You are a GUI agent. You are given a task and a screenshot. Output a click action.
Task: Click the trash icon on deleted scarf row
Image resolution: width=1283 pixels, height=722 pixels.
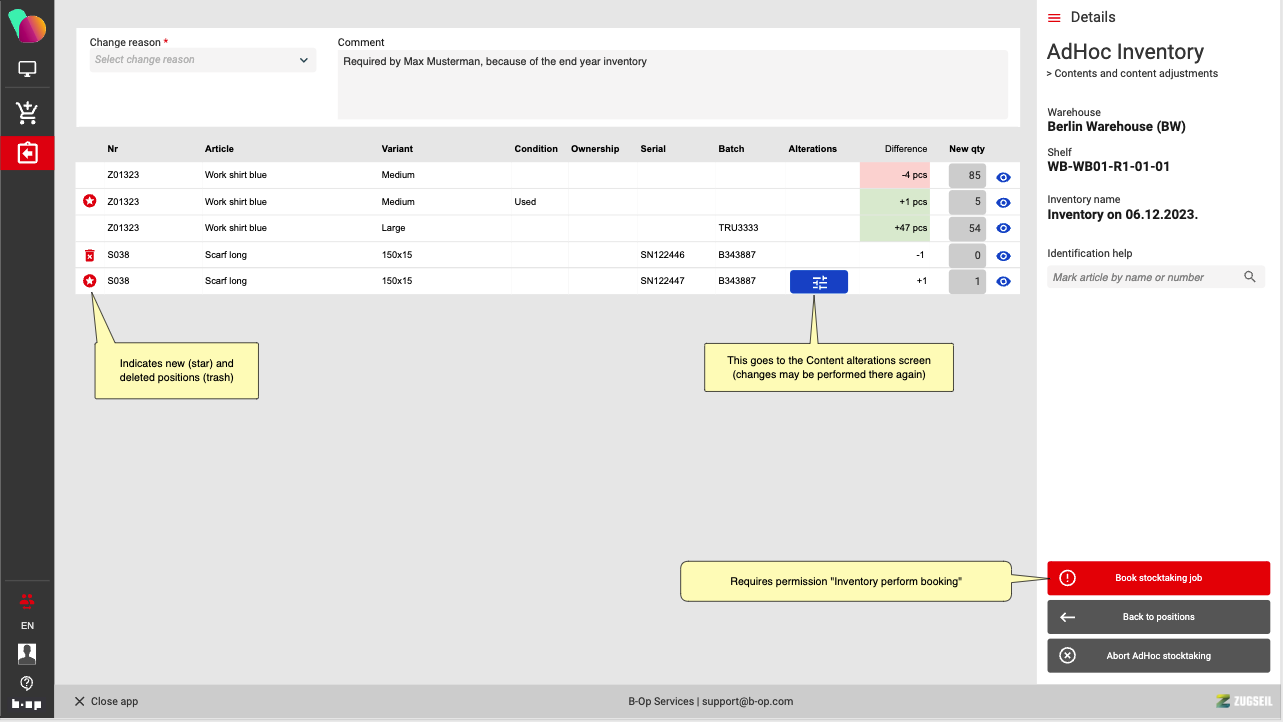pos(90,255)
